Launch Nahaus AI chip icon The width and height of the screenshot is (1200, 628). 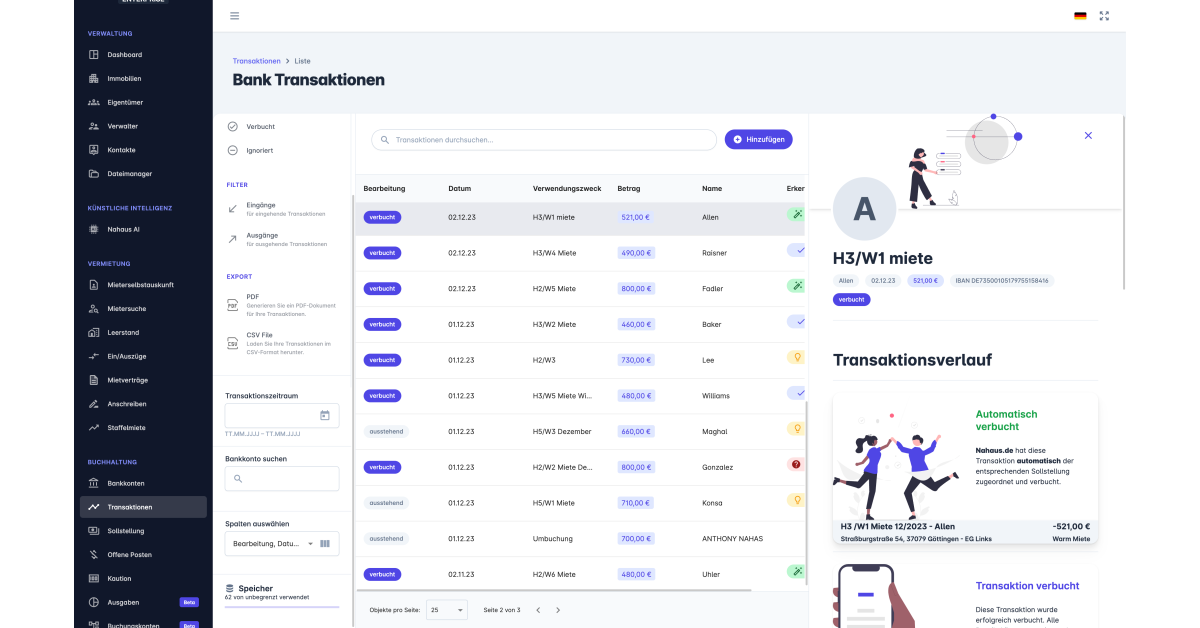pyautogui.click(x=93, y=229)
